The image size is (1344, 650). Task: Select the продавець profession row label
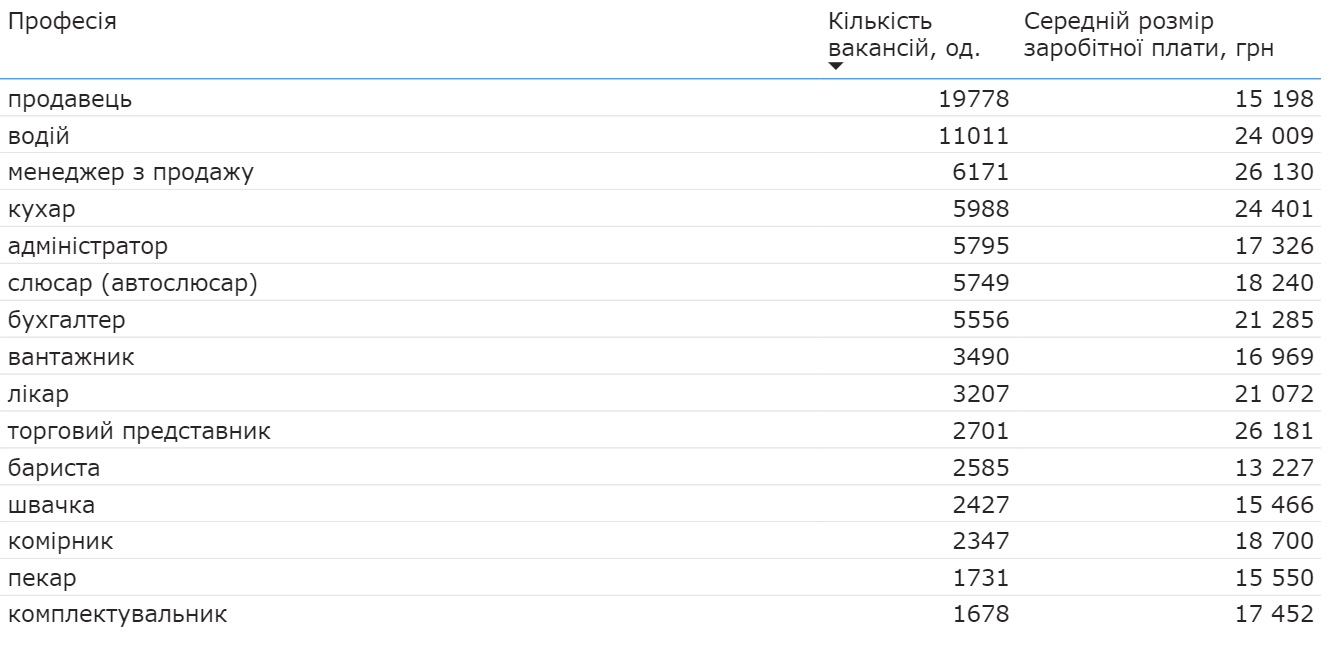coord(70,99)
